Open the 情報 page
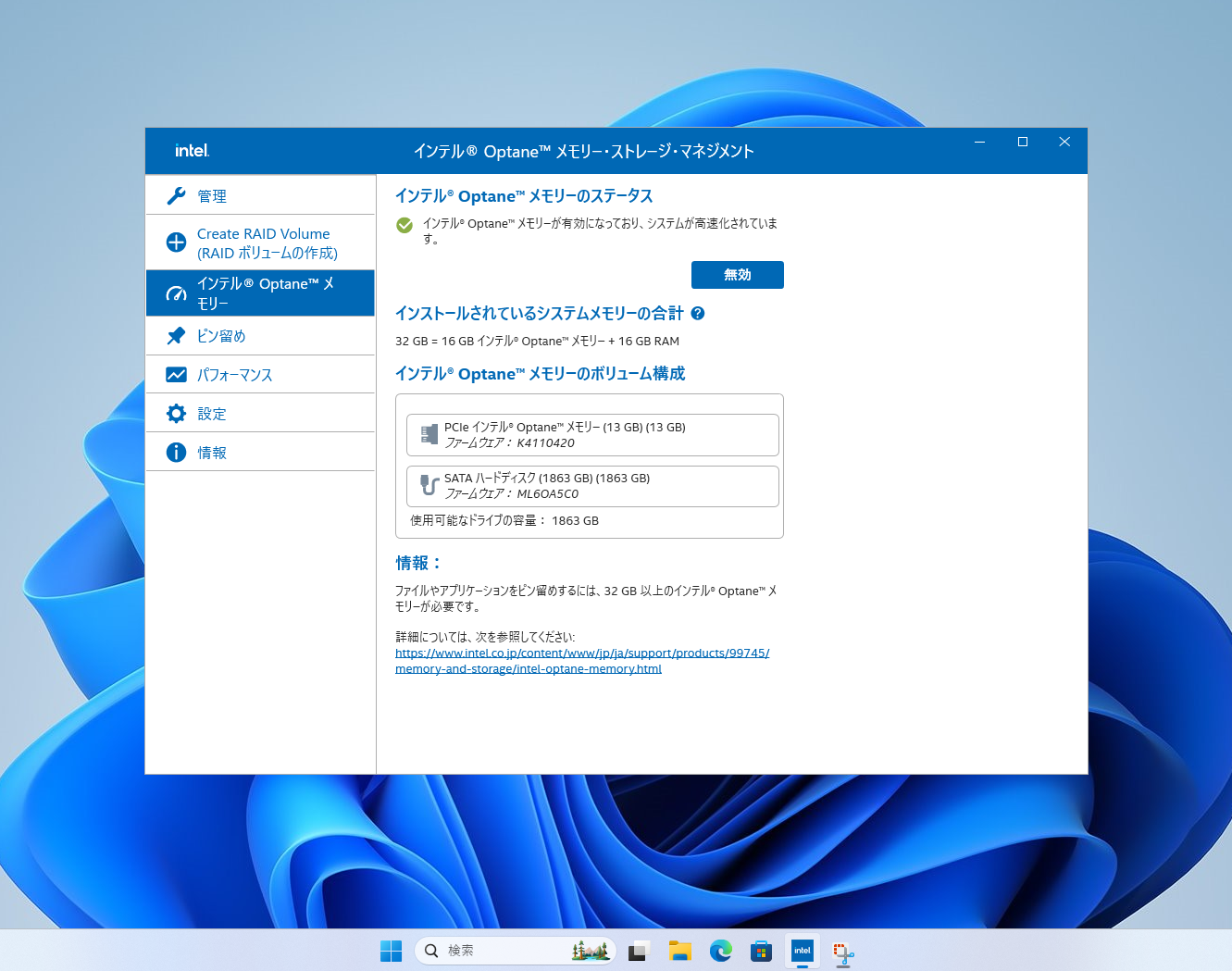 (x=260, y=453)
